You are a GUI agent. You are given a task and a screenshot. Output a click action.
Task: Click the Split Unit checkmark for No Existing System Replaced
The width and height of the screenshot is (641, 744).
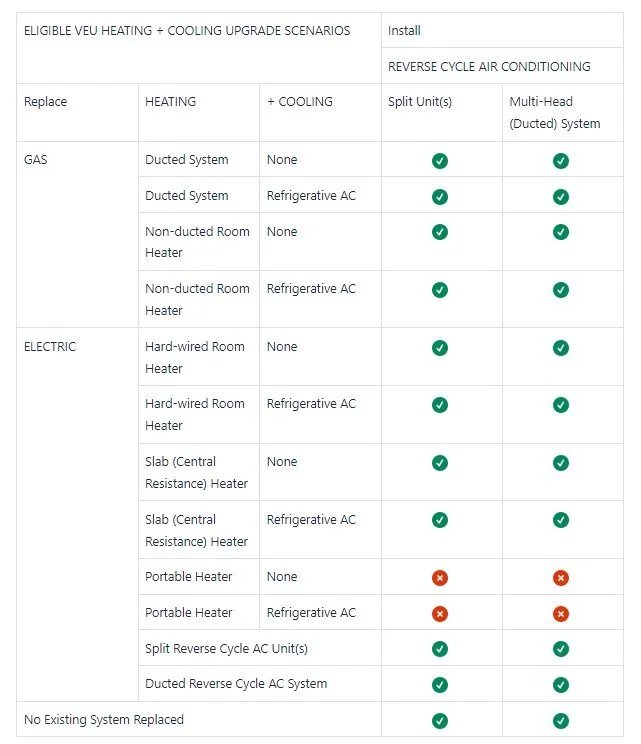tap(440, 721)
